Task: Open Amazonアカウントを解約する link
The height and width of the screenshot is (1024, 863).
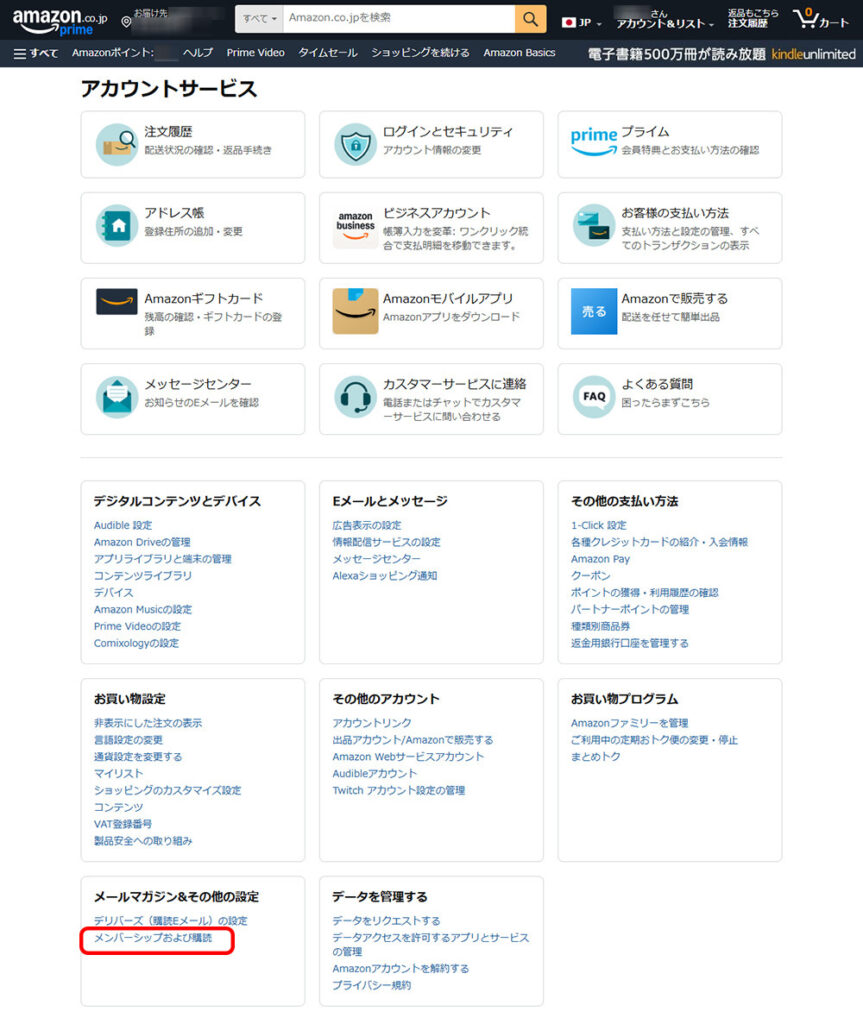Action: (400, 968)
